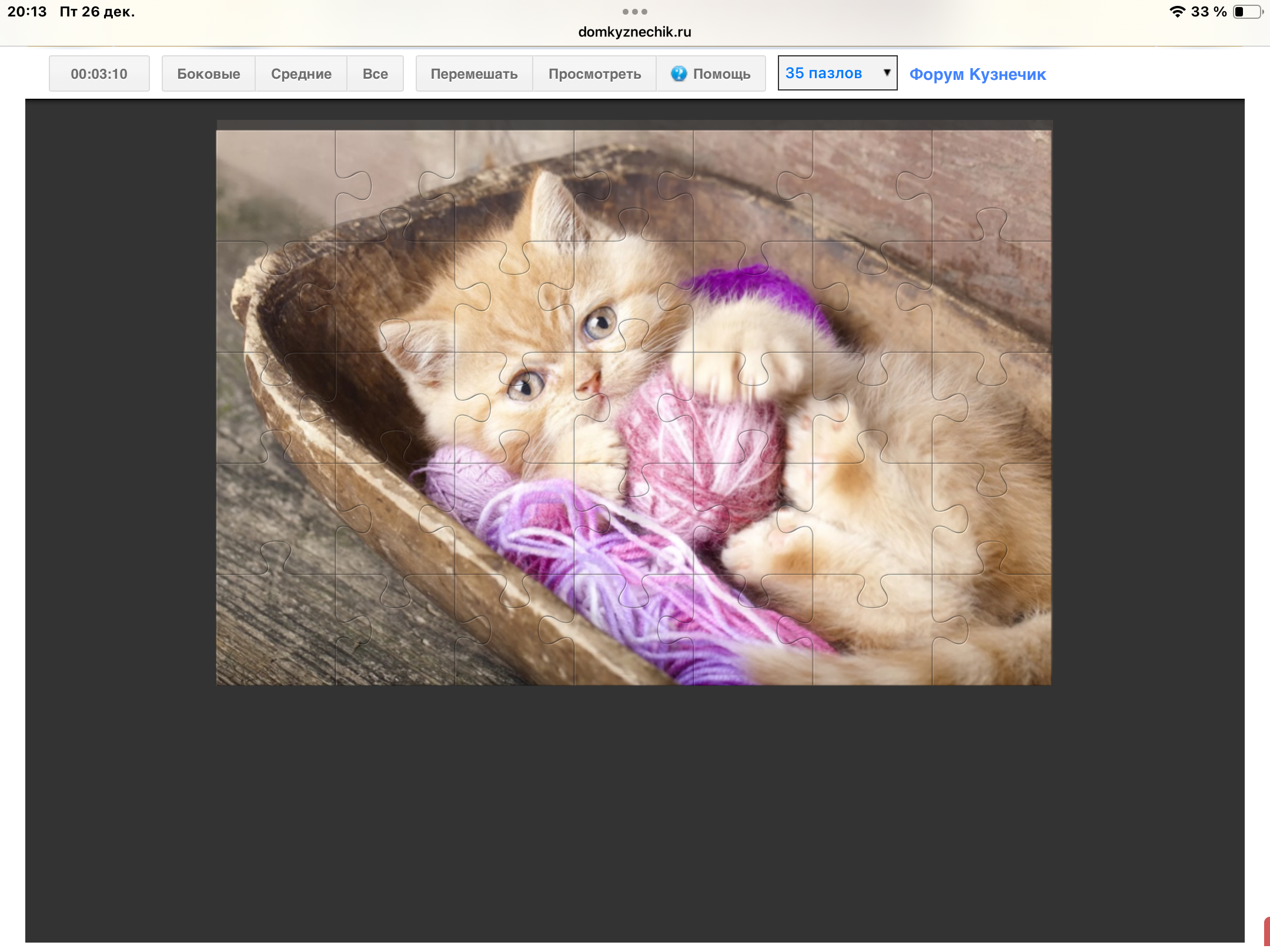Show Все puzzle pieces

coord(375,74)
